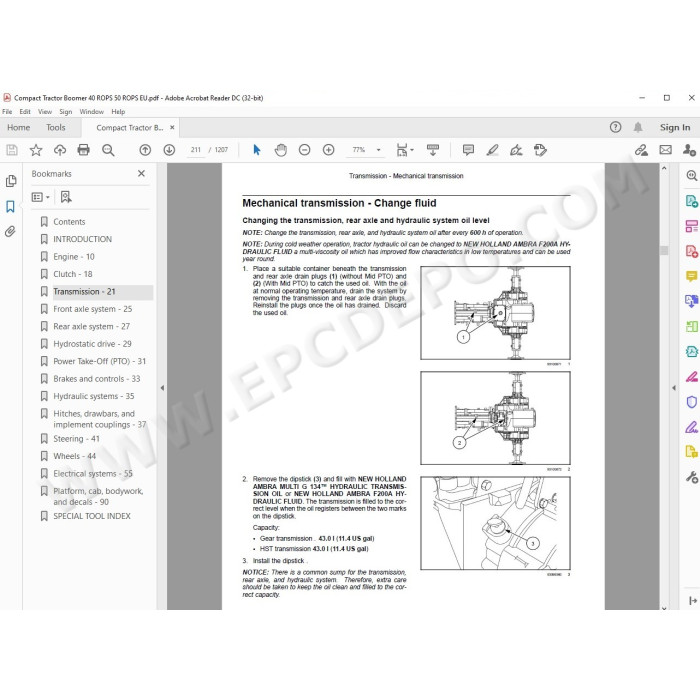Activate the hand pan tool

point(280,150)
